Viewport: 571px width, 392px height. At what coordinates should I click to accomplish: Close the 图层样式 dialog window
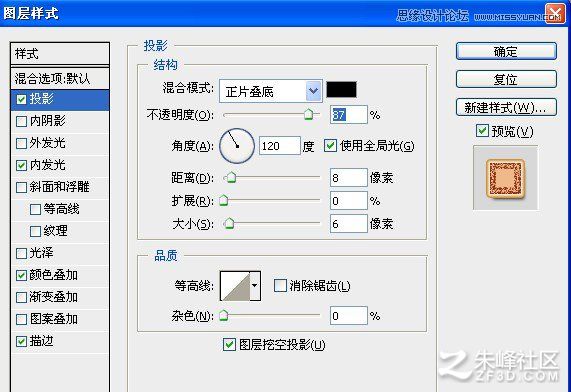[x=555, y=14]
